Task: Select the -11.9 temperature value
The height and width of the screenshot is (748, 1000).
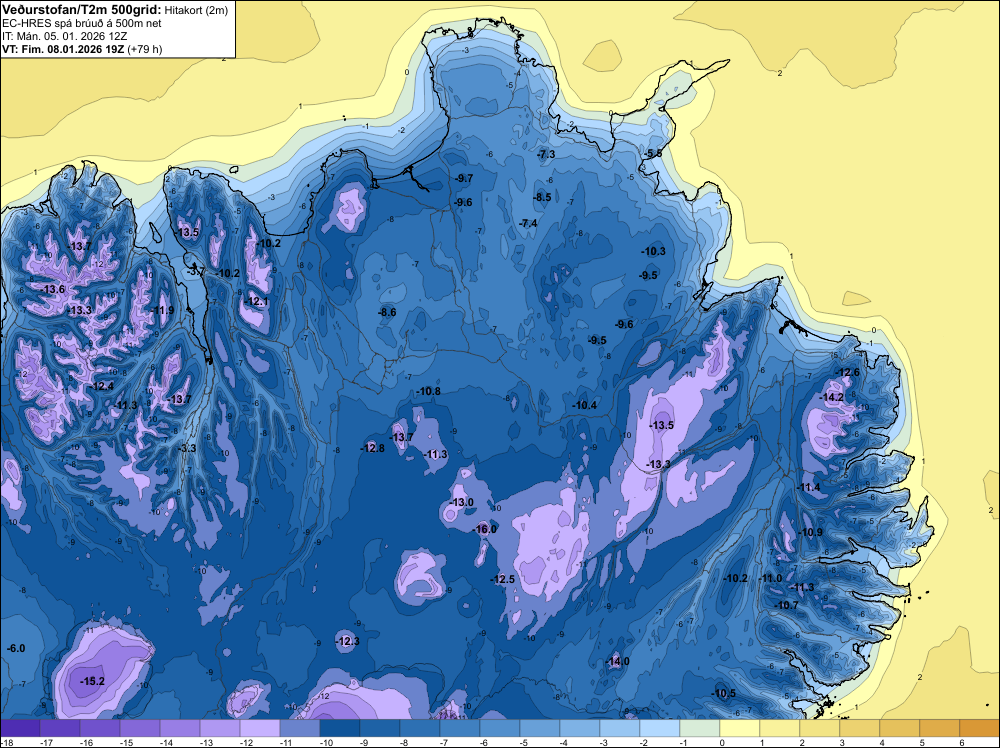Action: click(163, 311)
